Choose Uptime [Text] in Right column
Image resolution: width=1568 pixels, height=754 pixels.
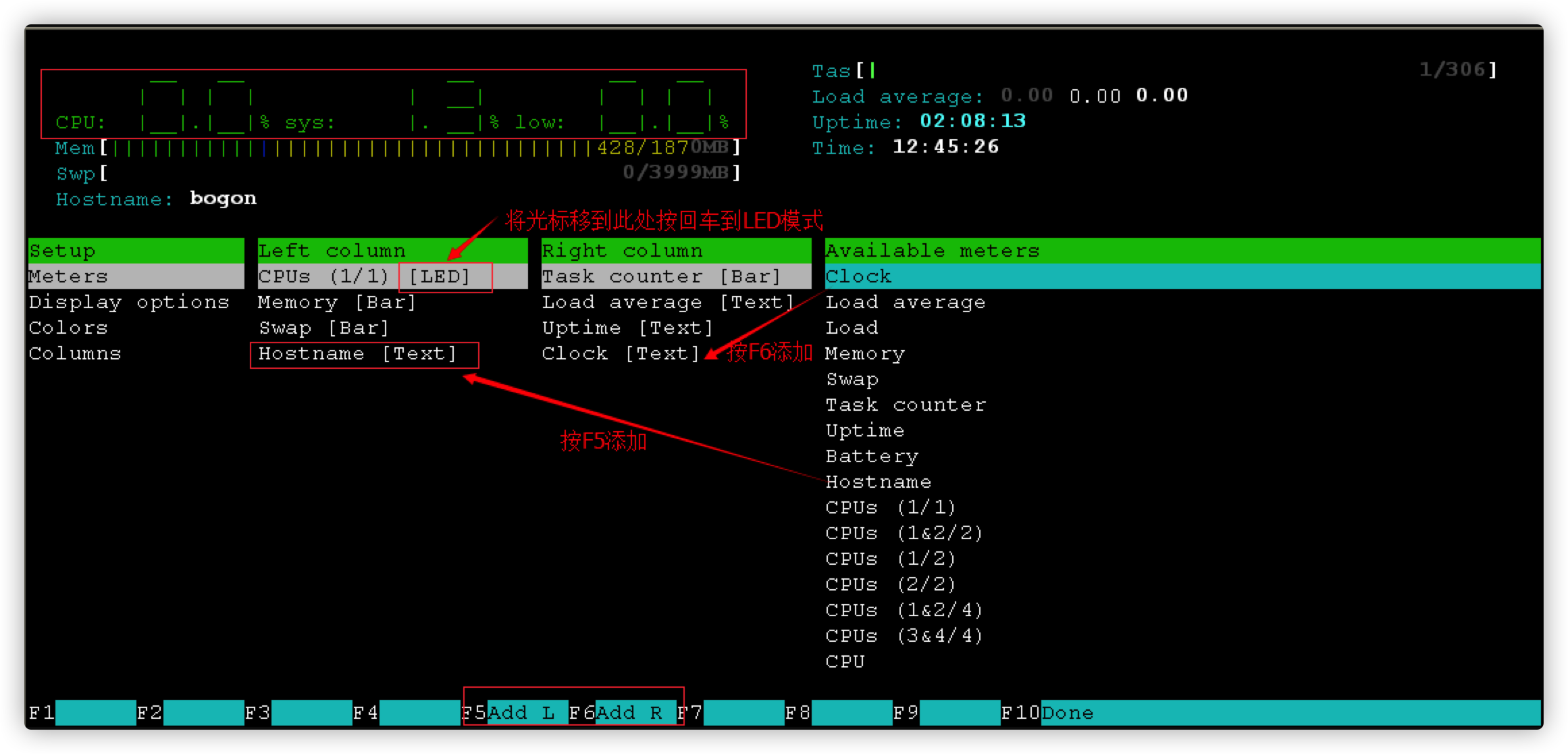pyautogui.click(x=627, y=328)
